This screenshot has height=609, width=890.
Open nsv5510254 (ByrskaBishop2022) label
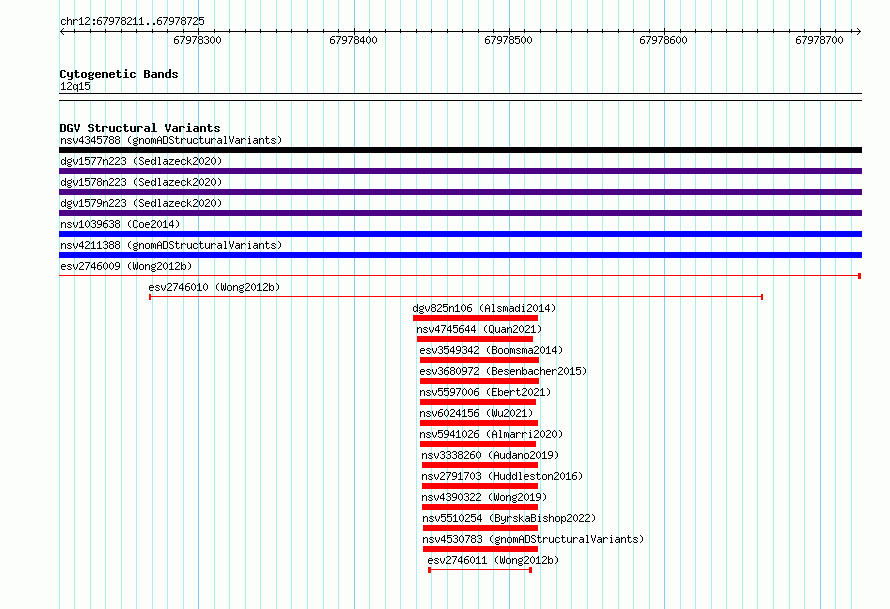(x=509, y=518)
